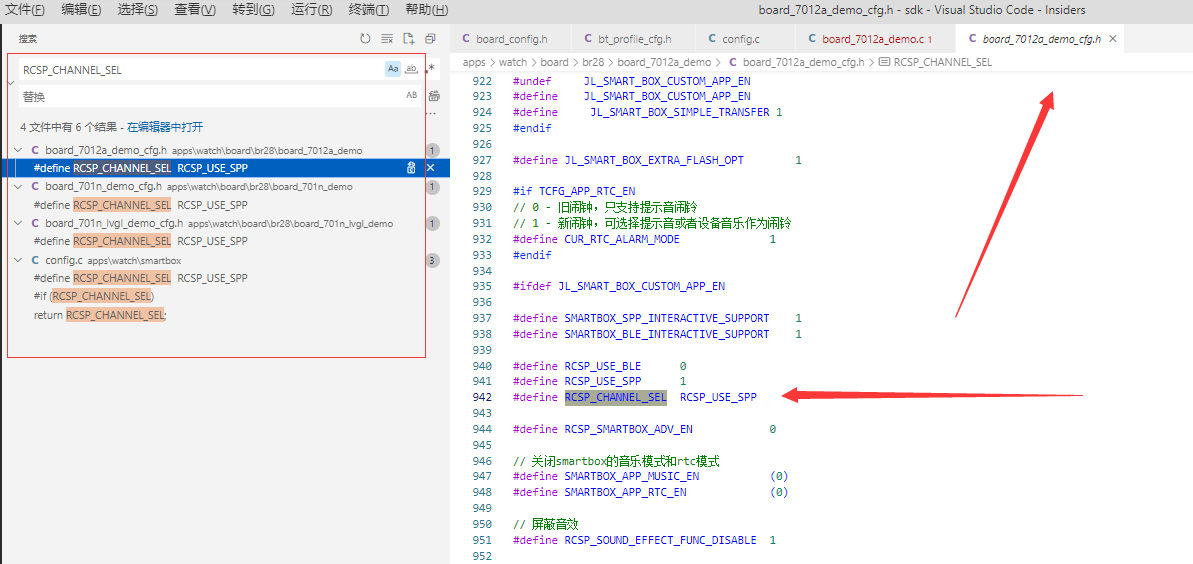
Task: Refresh the search results
Action: point(365,38)
